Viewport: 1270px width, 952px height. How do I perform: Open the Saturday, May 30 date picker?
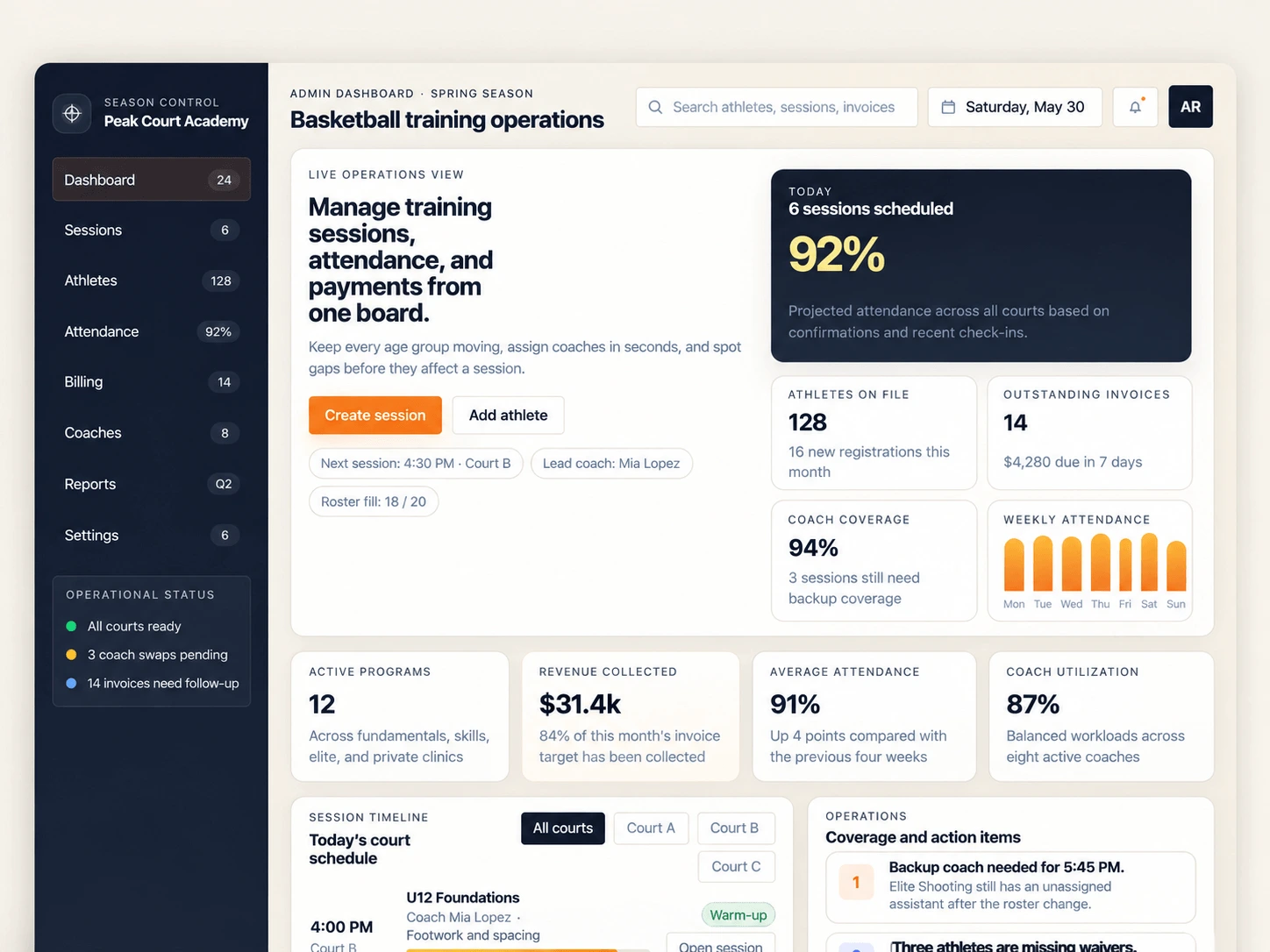pyautogui.click(x=1015, y=107)
